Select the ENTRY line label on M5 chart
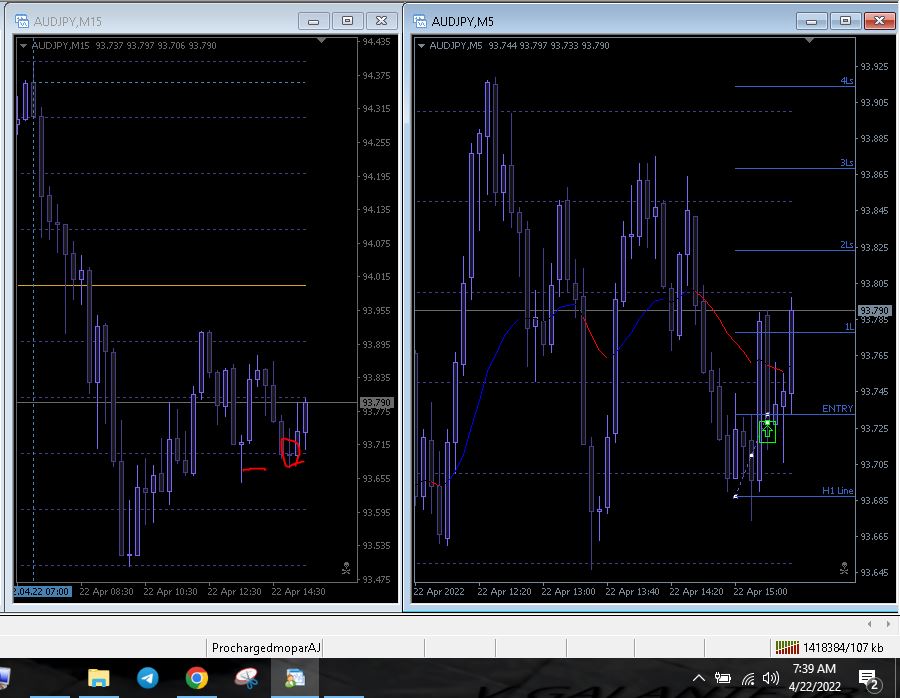The width and height of the screenshot is (900, 698). click(x=837, y=408)
